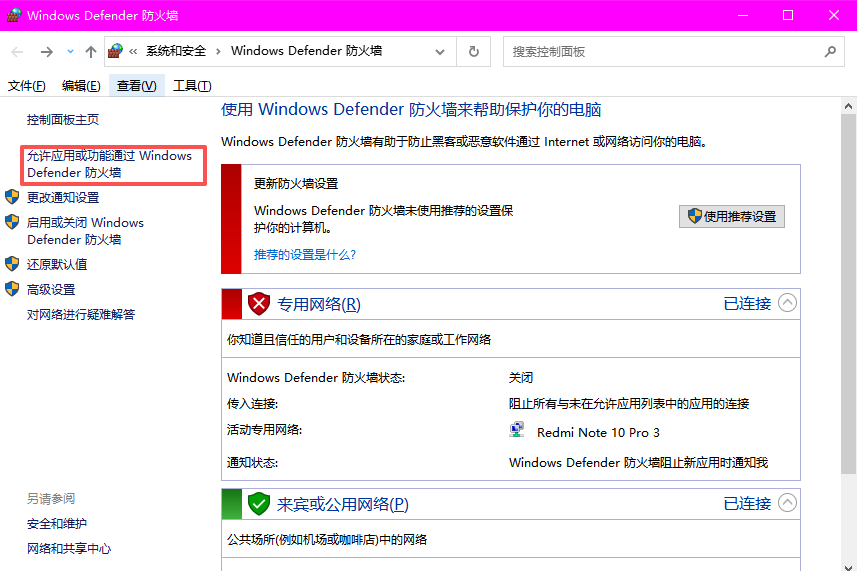The width and height of the screenshot is (857, 571).
Task: Click shield icon beside 还原默认值
Action: coord(12,264)
